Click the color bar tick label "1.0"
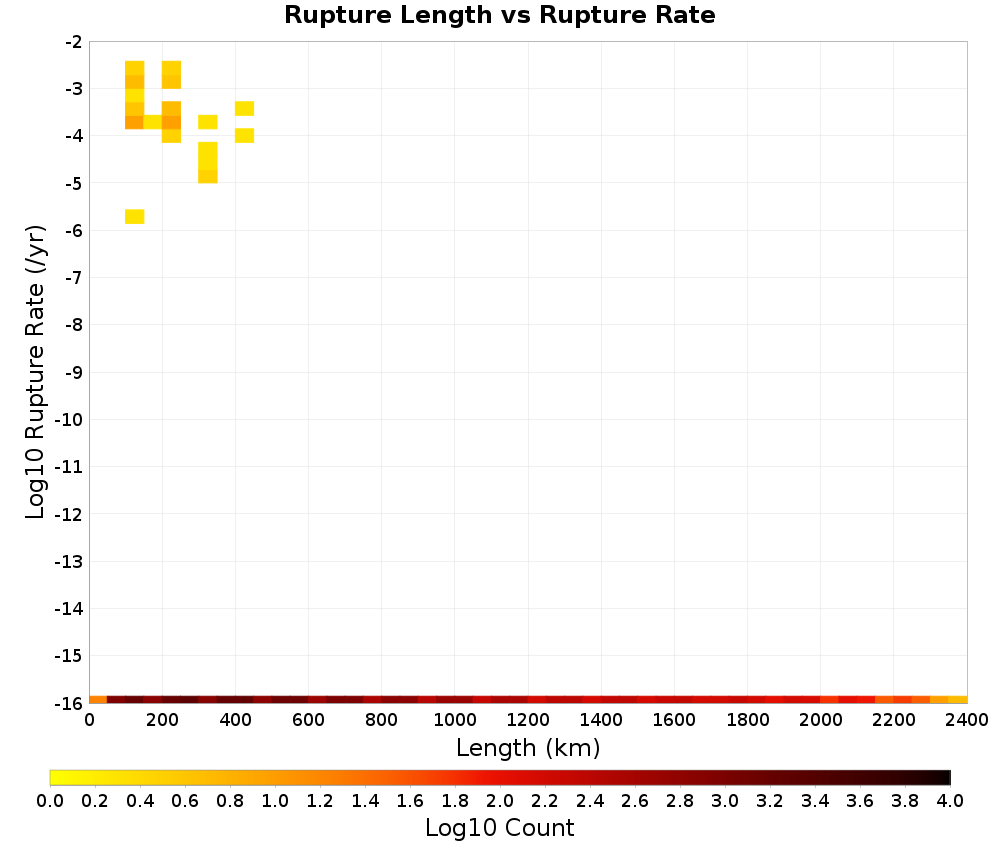1000x850 pixels. 275,801
